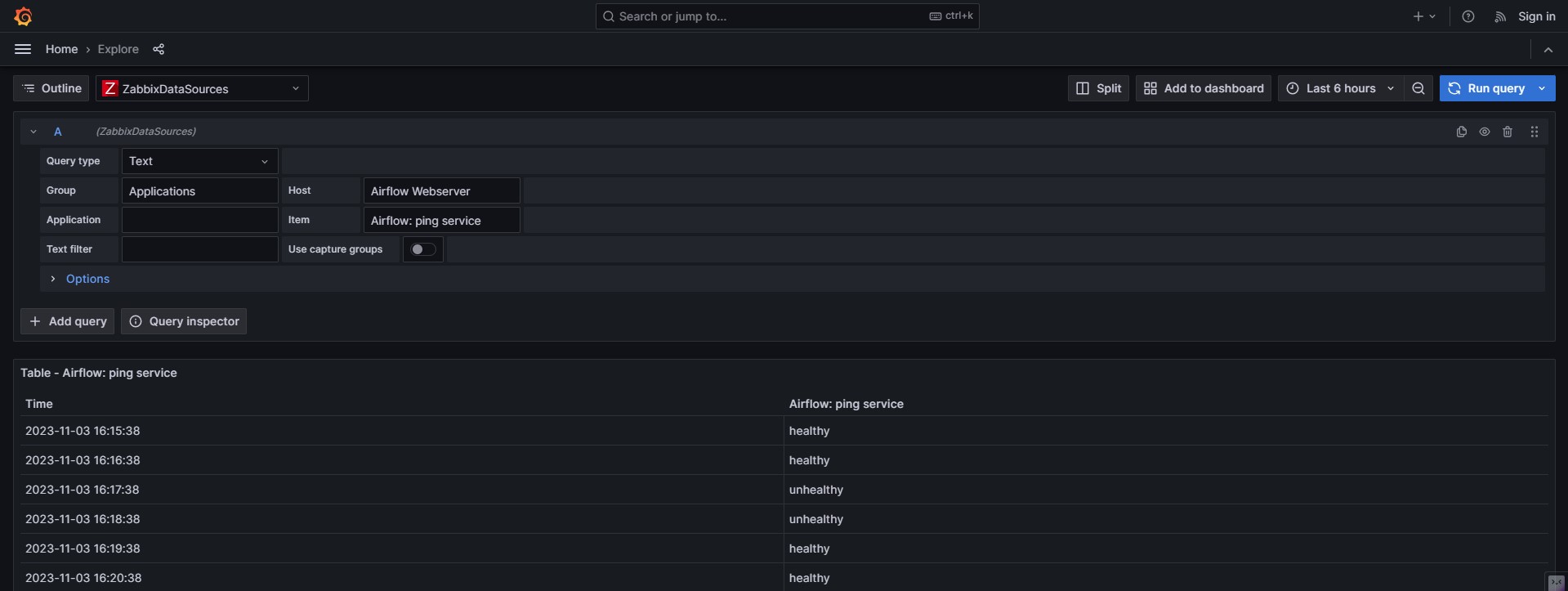Click the share shortened link icon
Image resolution: width=1568 pixels, height=591 pixels.
tap(159, 49)
